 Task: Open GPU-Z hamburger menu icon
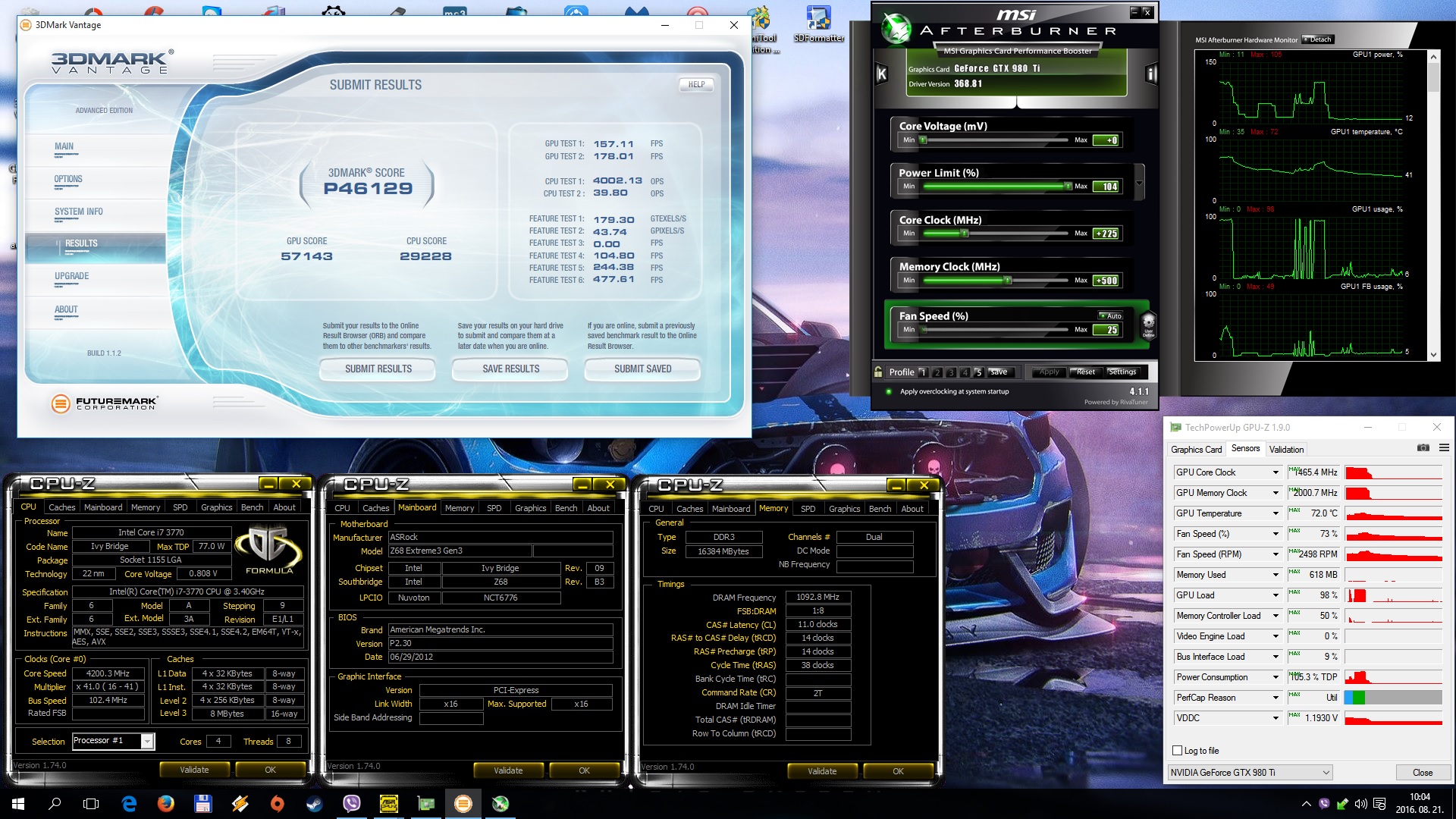click(1444, 448)
